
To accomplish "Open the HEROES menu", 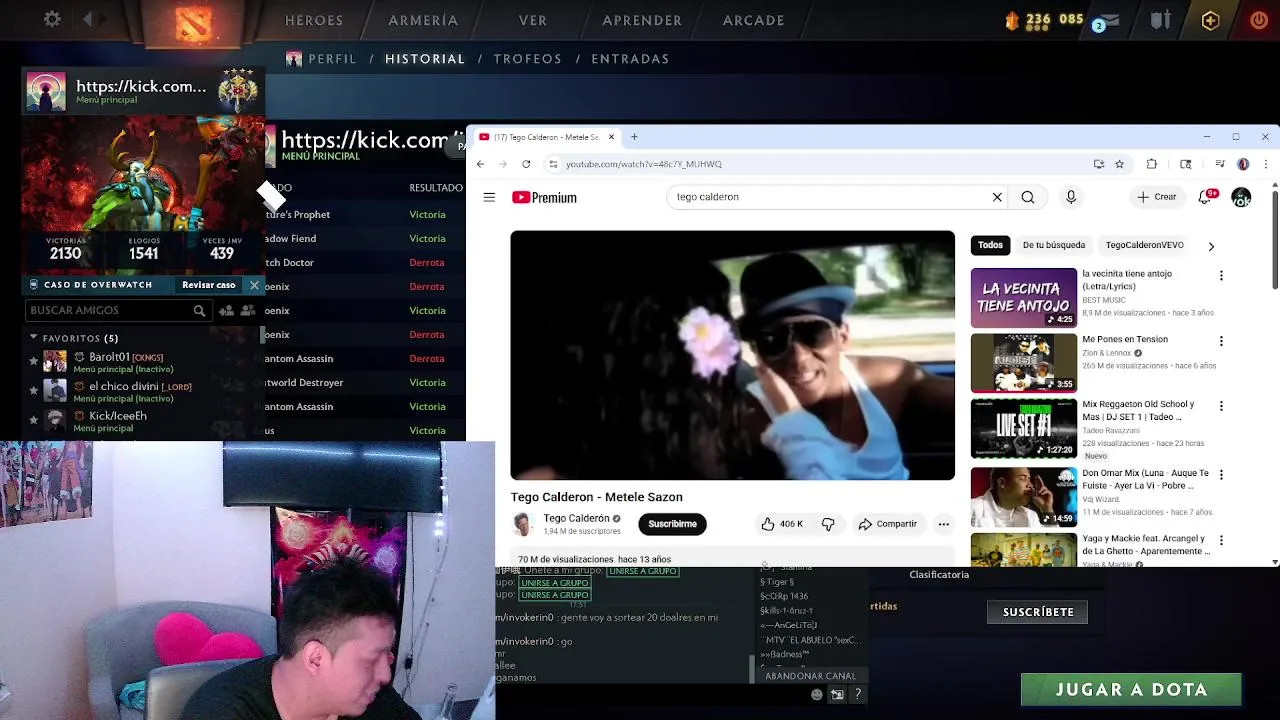I will pos(314,20).
